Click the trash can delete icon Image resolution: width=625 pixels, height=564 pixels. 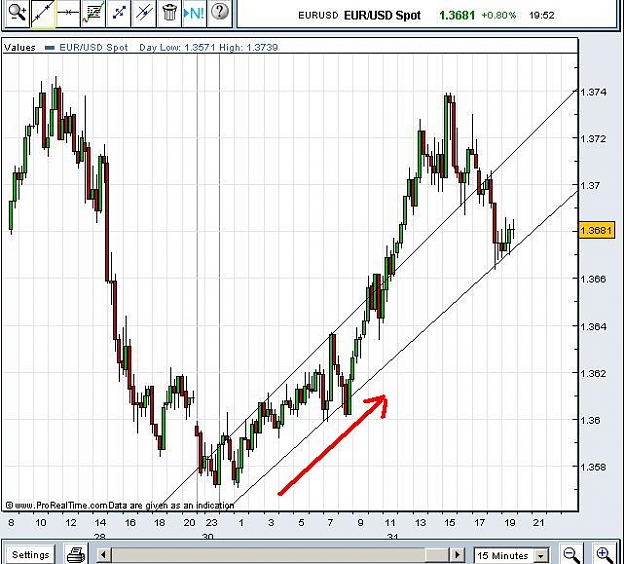169,13
